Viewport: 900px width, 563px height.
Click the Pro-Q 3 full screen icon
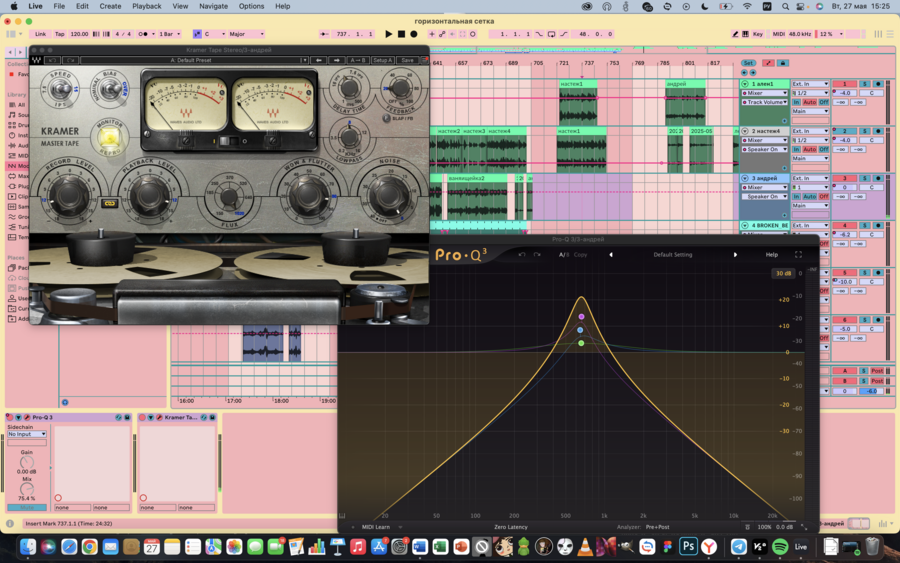798,255
